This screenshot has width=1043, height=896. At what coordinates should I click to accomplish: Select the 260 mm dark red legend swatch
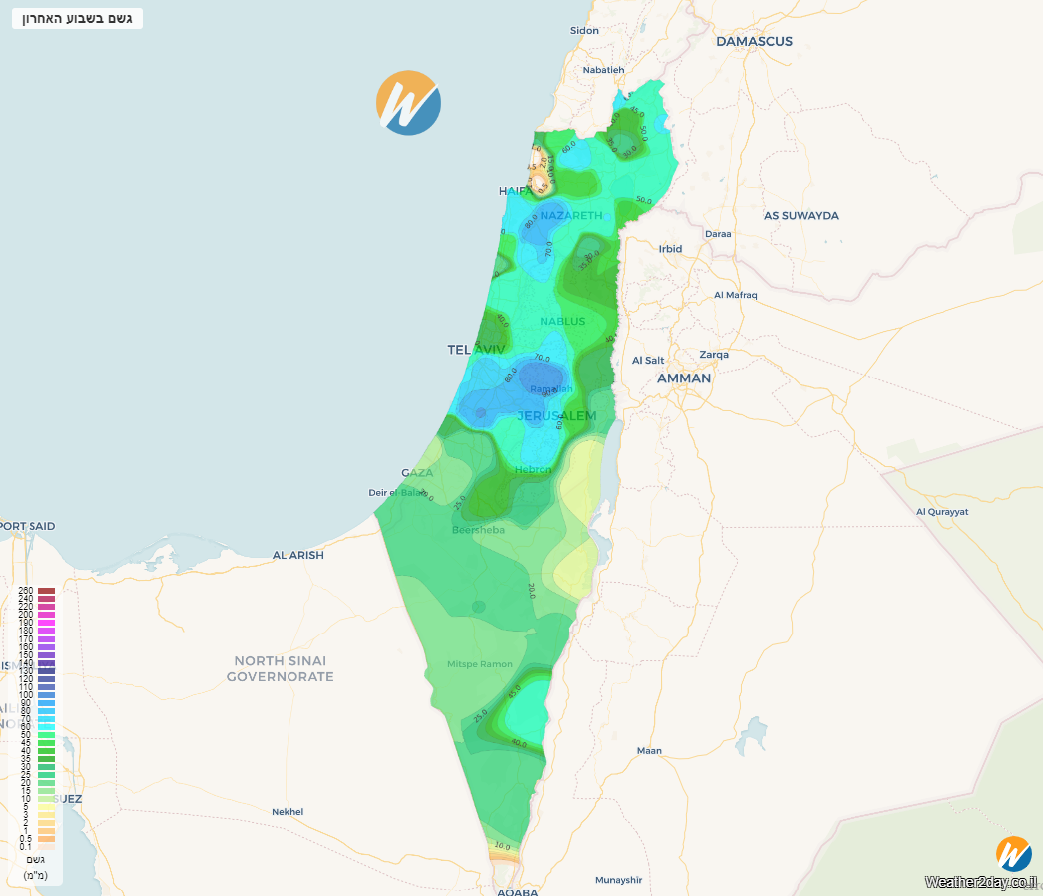(x=46, y=591)
